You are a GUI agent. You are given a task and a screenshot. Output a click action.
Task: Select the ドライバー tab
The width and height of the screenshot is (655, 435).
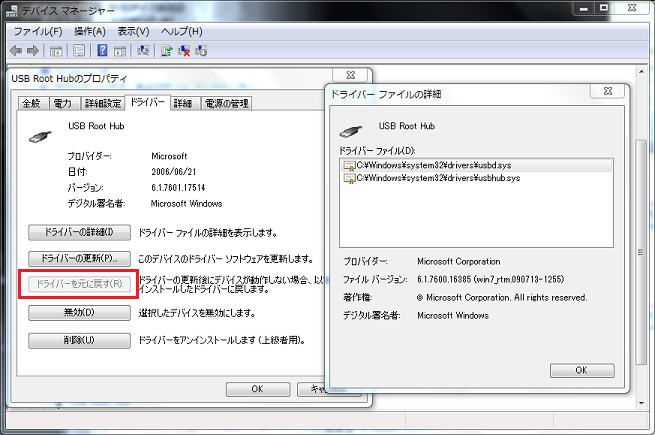[147, 102]
